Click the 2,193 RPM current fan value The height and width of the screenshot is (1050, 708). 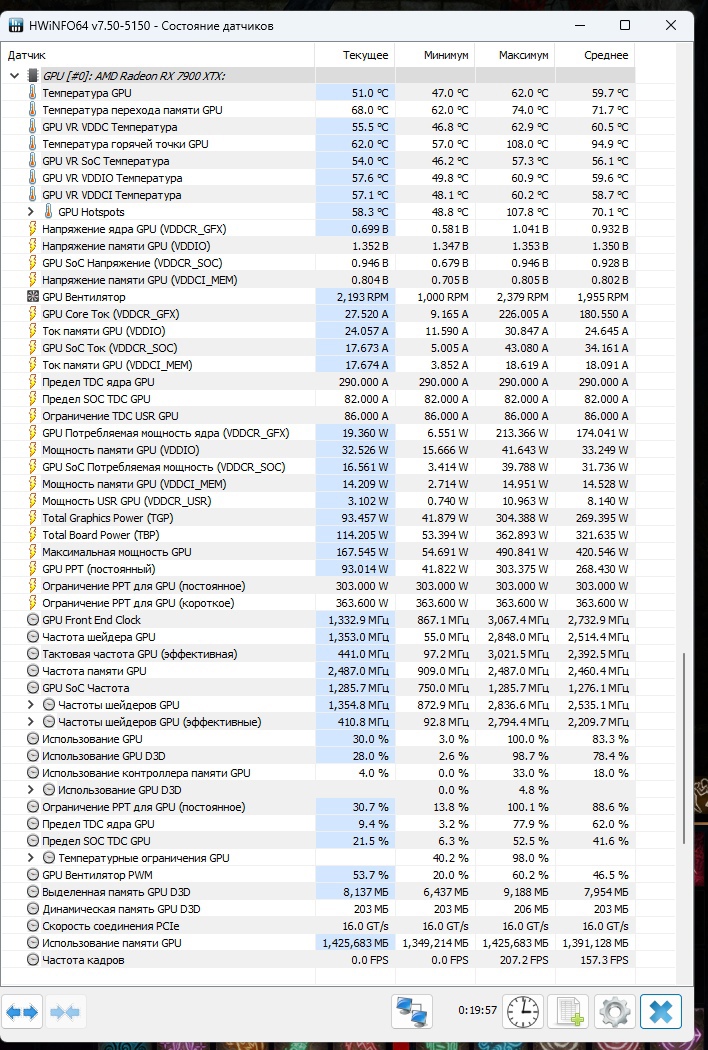(x=362, y=297)
